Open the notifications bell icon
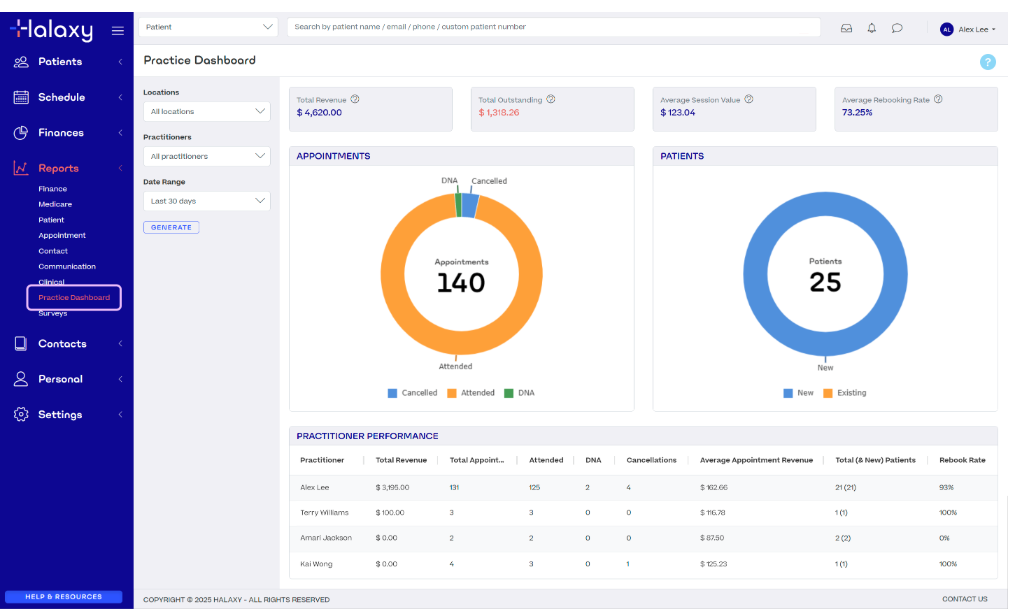Viewport: 1015px width, 613px height. pos(871,28)
